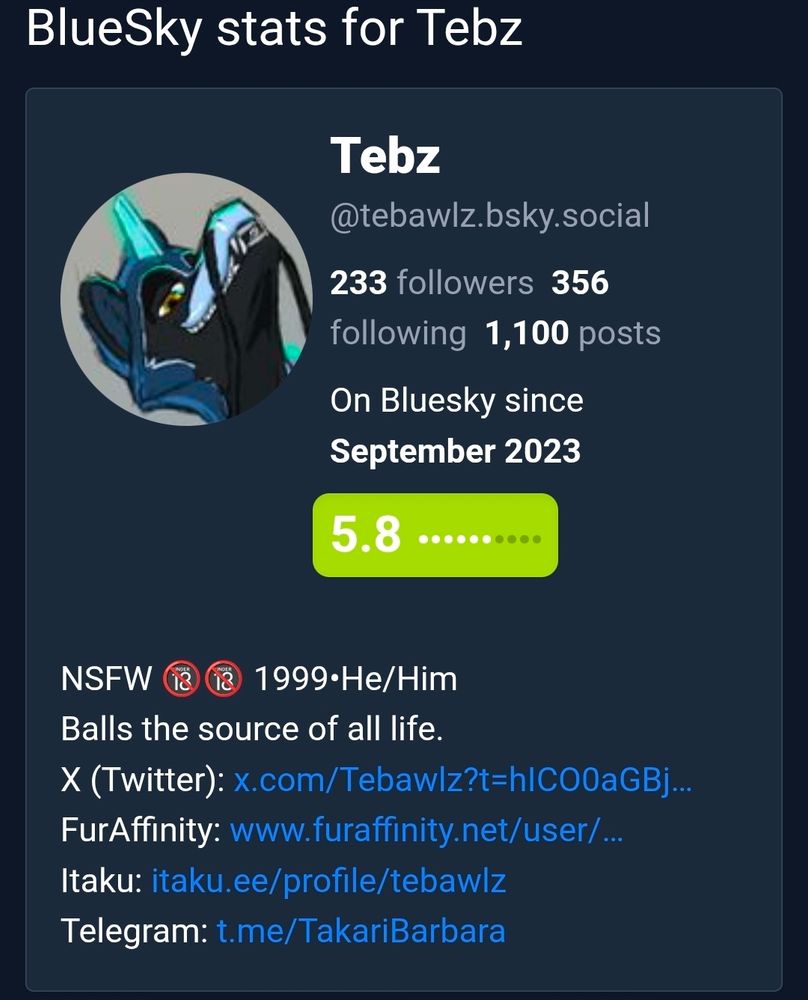Click the 'On Bluesky since' label
This screenshot has width=808, height=1000.
click(x=457, y=401)
